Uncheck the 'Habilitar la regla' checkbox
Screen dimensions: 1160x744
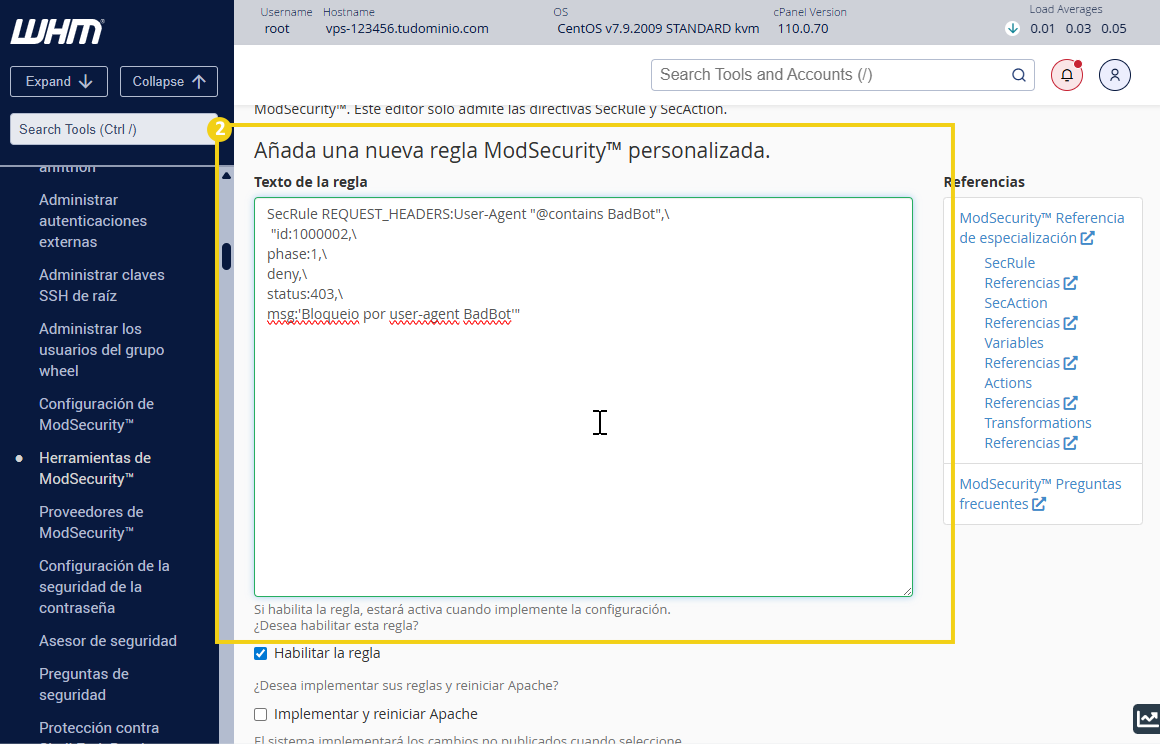click(260, 654)
